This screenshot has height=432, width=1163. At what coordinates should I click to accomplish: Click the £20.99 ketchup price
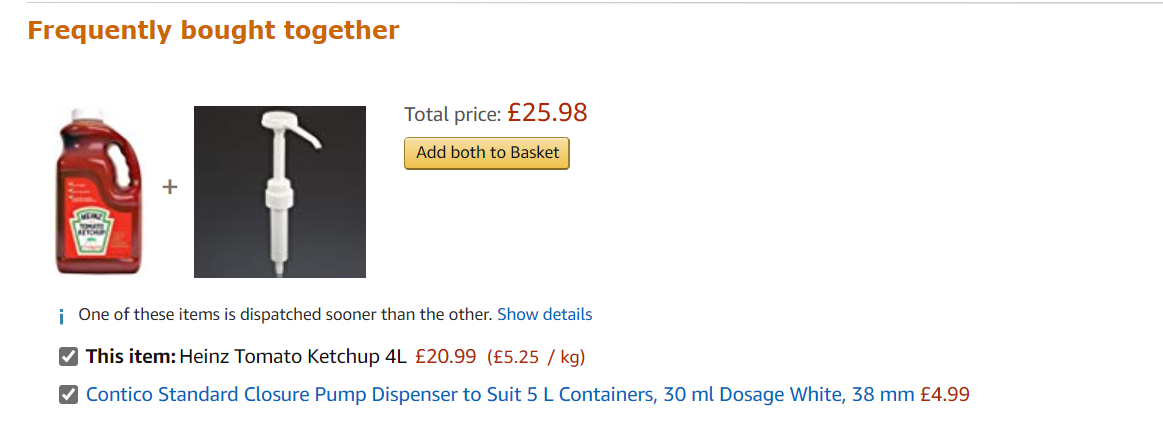[x=445, y=356]
